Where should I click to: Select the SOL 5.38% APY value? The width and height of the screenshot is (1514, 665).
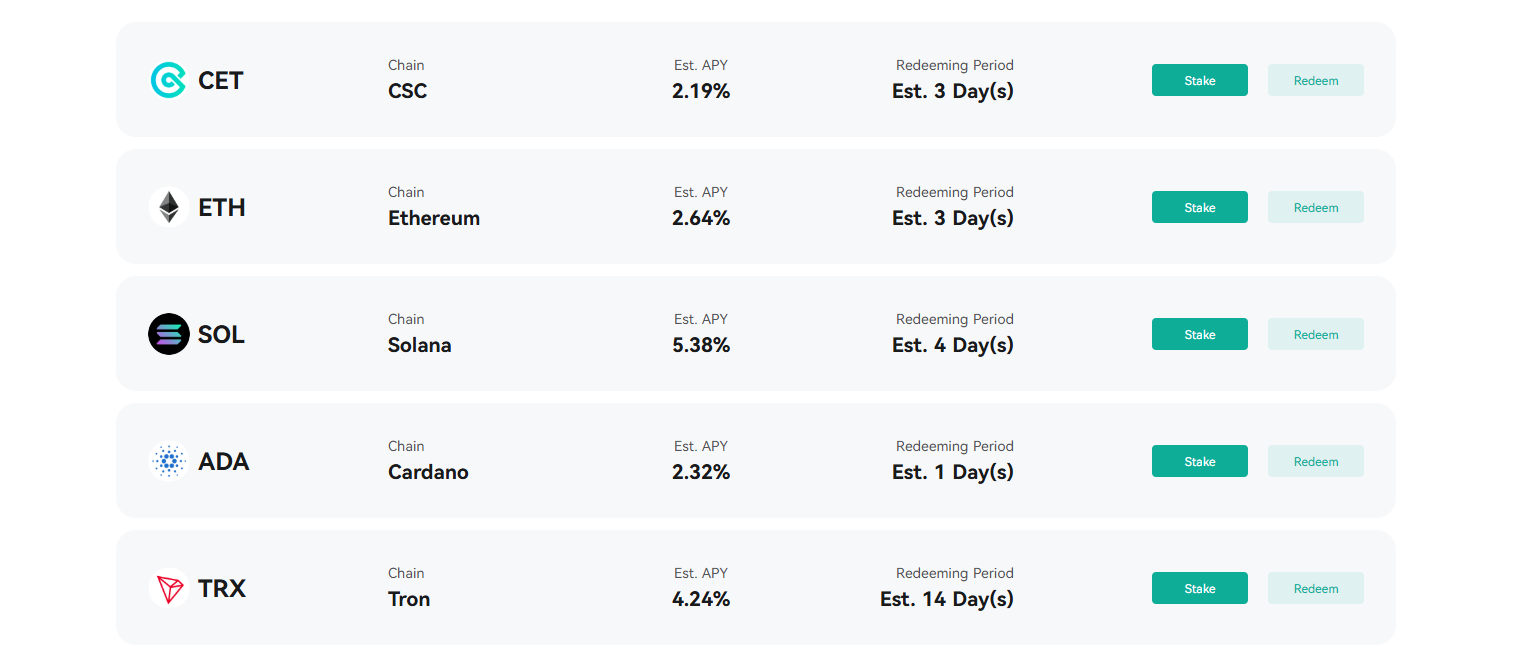click(701, 345)
